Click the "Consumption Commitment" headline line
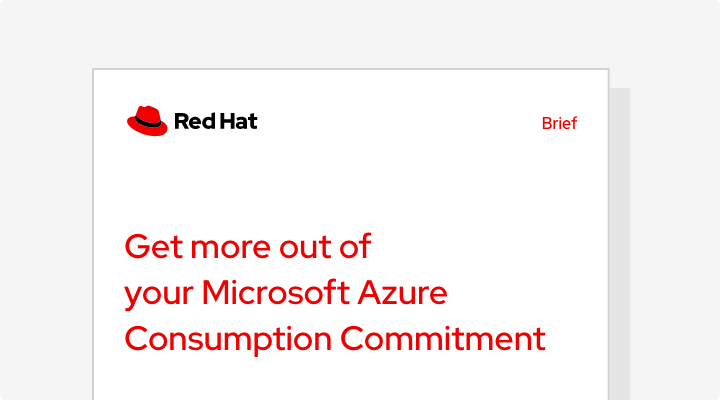The image size is (720, 400). (x=335, y=339)
